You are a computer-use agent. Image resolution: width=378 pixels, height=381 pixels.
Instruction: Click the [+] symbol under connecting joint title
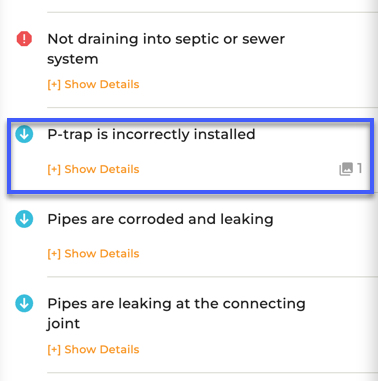pyautogui.click(x=54, y=350)
